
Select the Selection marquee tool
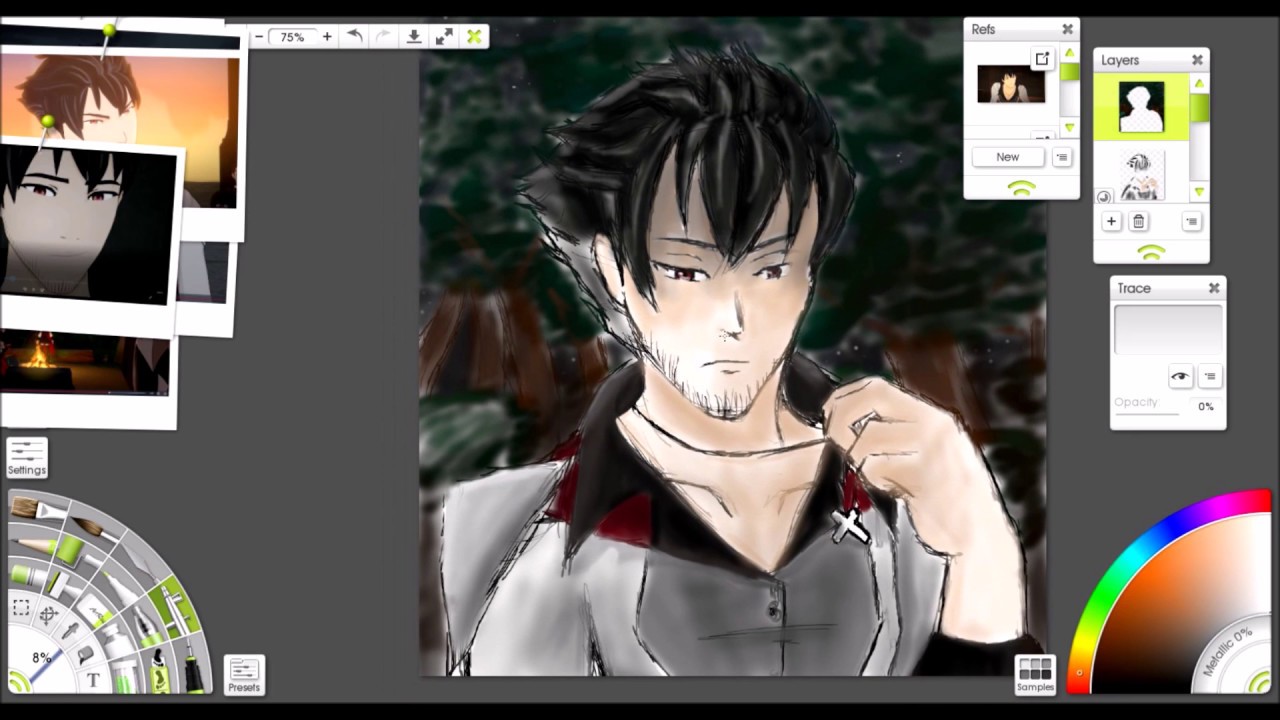[x=21, y=607]
